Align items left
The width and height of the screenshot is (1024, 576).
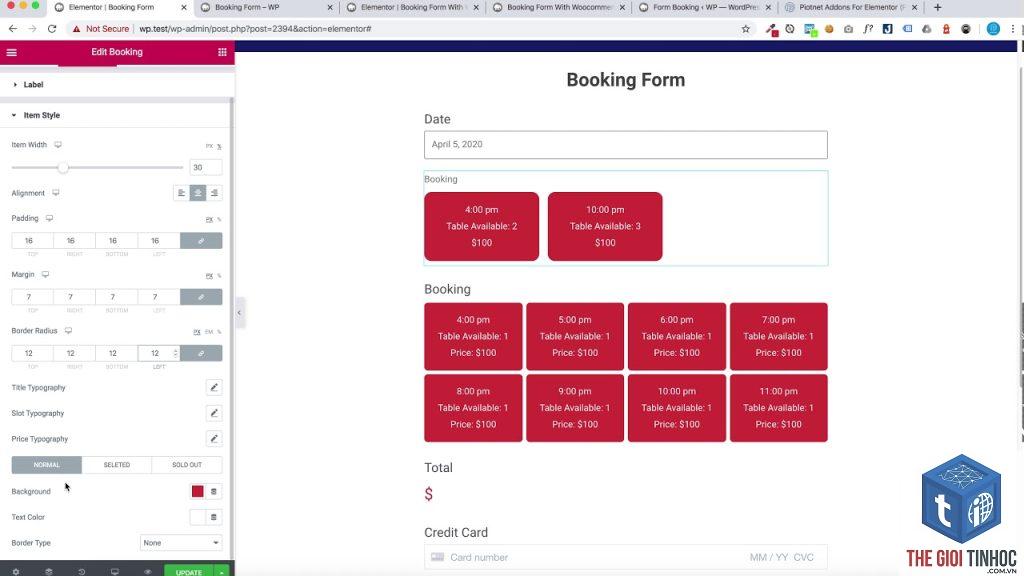pos(182,193)
